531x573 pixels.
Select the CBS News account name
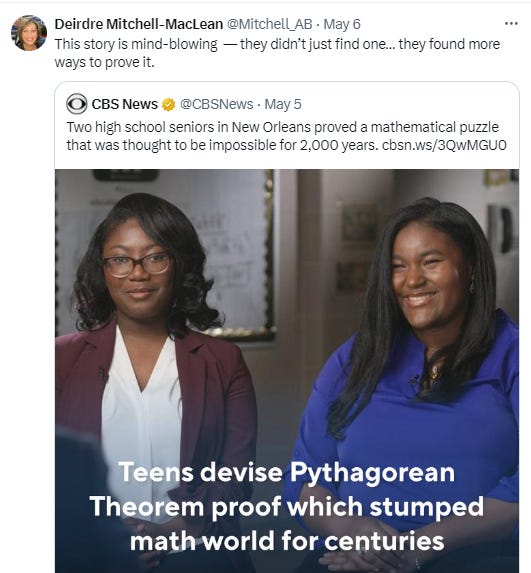click(x=125, y=104)
